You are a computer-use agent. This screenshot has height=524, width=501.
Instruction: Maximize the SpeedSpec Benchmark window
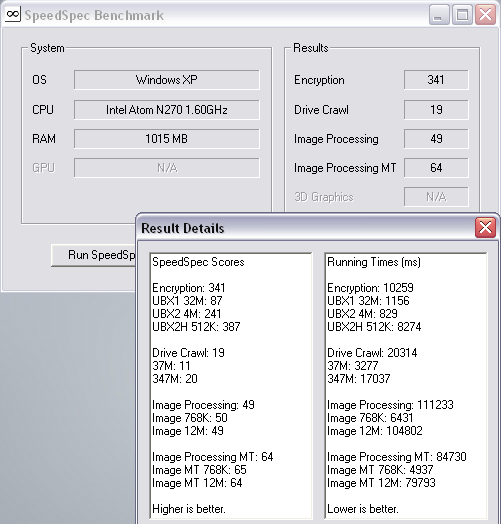pos(462,15)
